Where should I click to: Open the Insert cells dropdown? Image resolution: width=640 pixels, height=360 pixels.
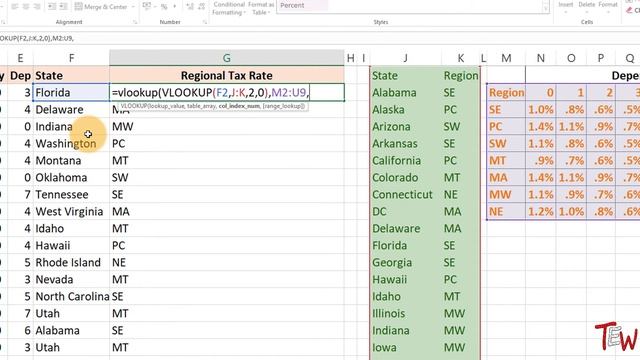pos(566,7)
